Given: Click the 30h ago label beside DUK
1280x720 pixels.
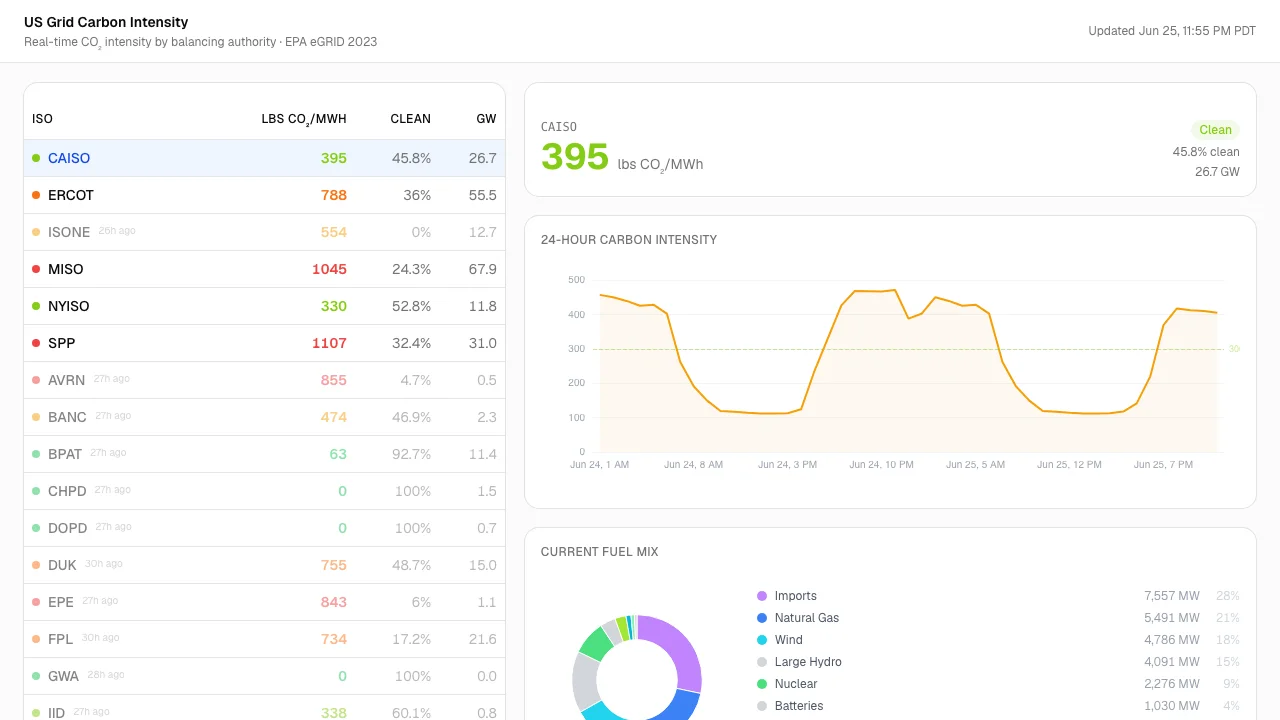Looking at the screenshot, I should pos(104,564).
